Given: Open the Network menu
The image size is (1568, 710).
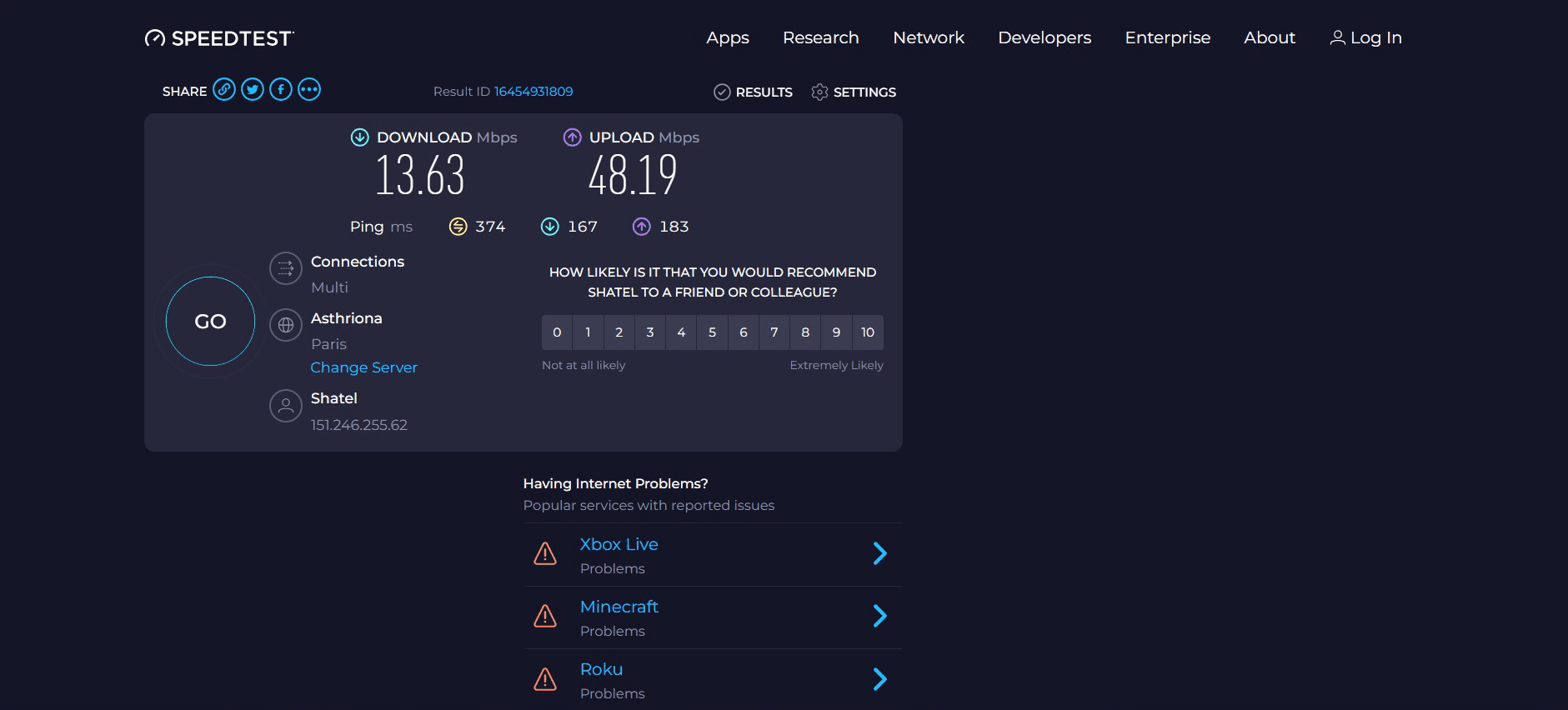Looking at the screenshot, I should pos(929,37).
